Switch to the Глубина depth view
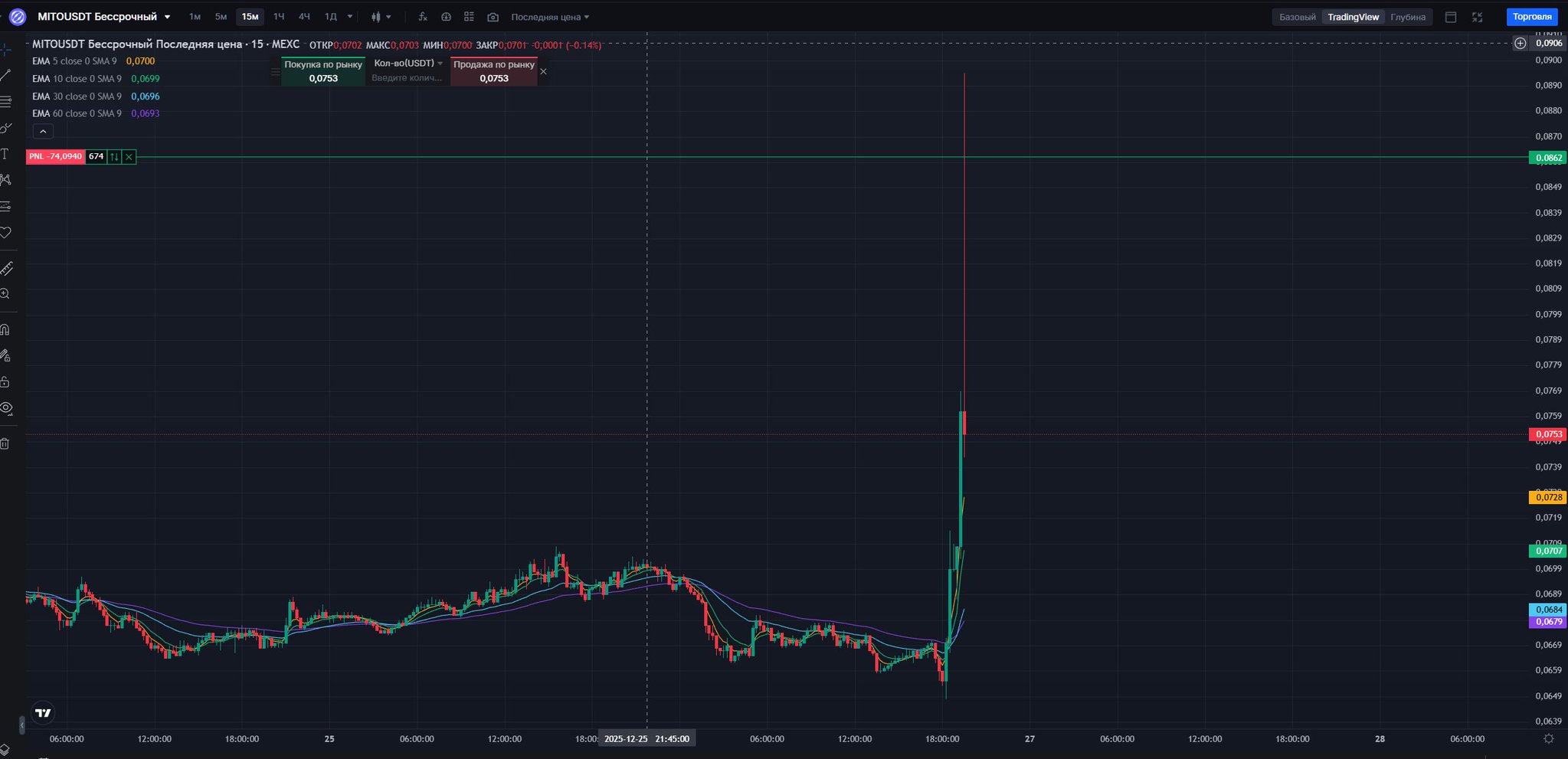This screenshot has height=759, width=1568. point(1408,17)
